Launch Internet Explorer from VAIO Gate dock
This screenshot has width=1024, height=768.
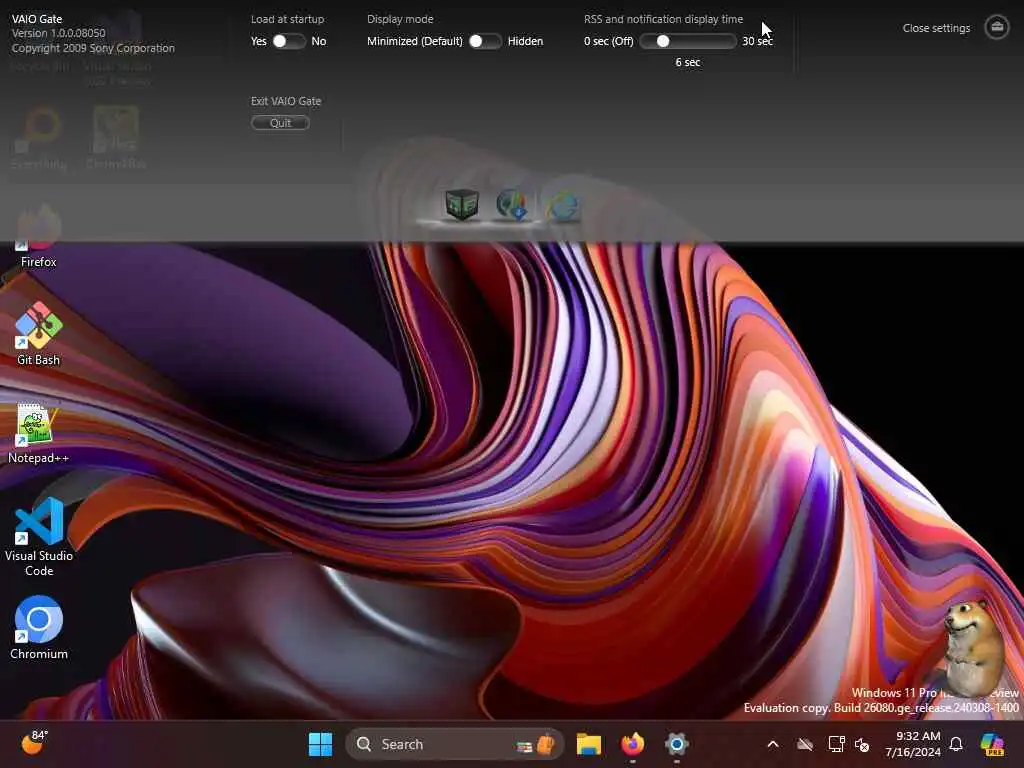click(x=563, y=206)
